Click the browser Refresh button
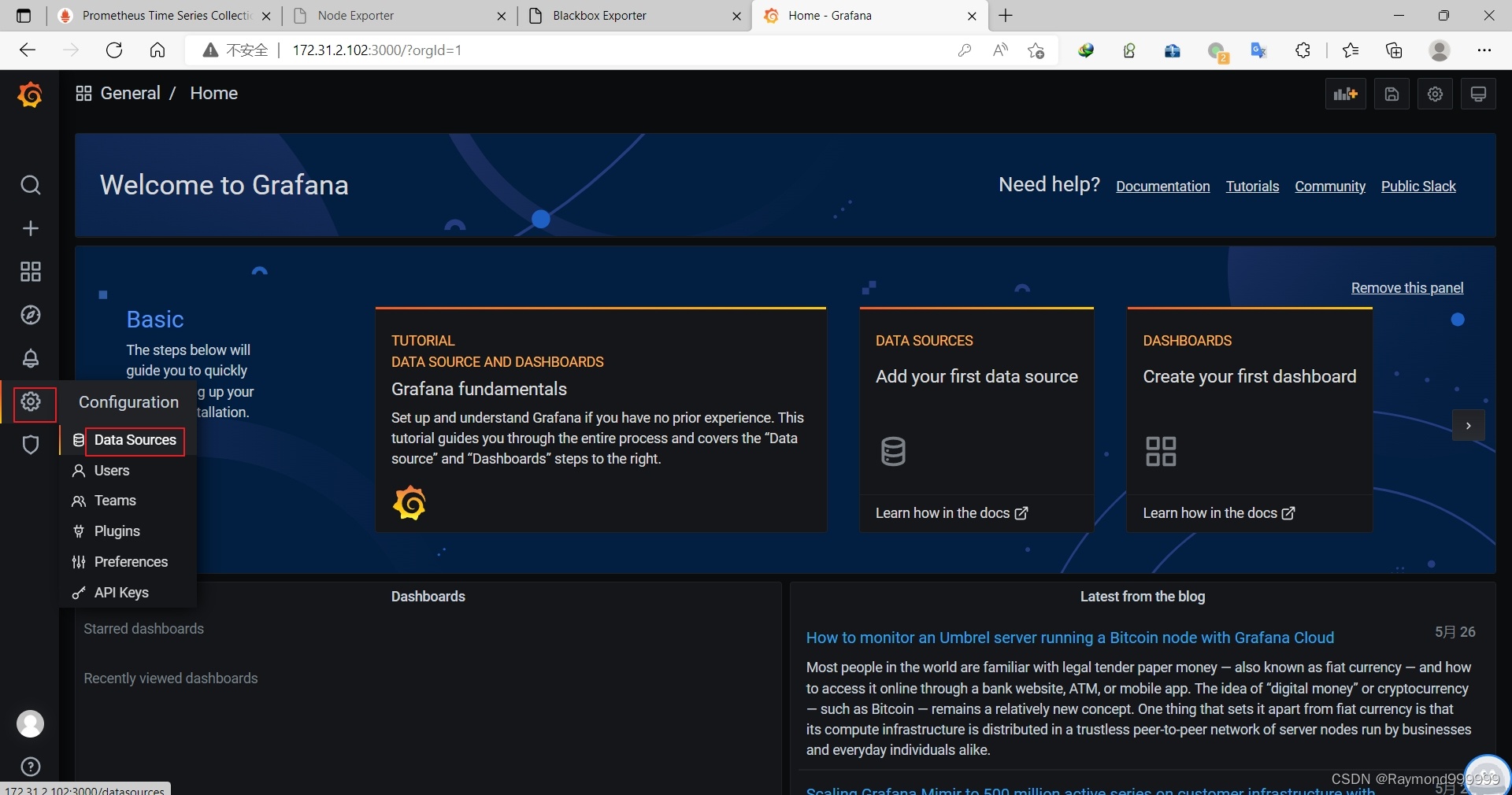This screenshot has height=795, width=1512. [114, 50]
